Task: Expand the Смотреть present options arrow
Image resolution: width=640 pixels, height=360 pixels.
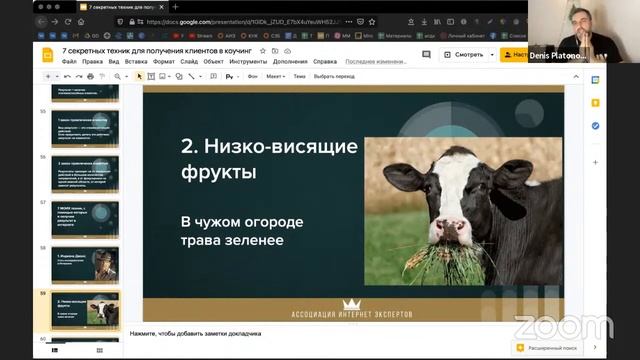Action: [492, 55]
